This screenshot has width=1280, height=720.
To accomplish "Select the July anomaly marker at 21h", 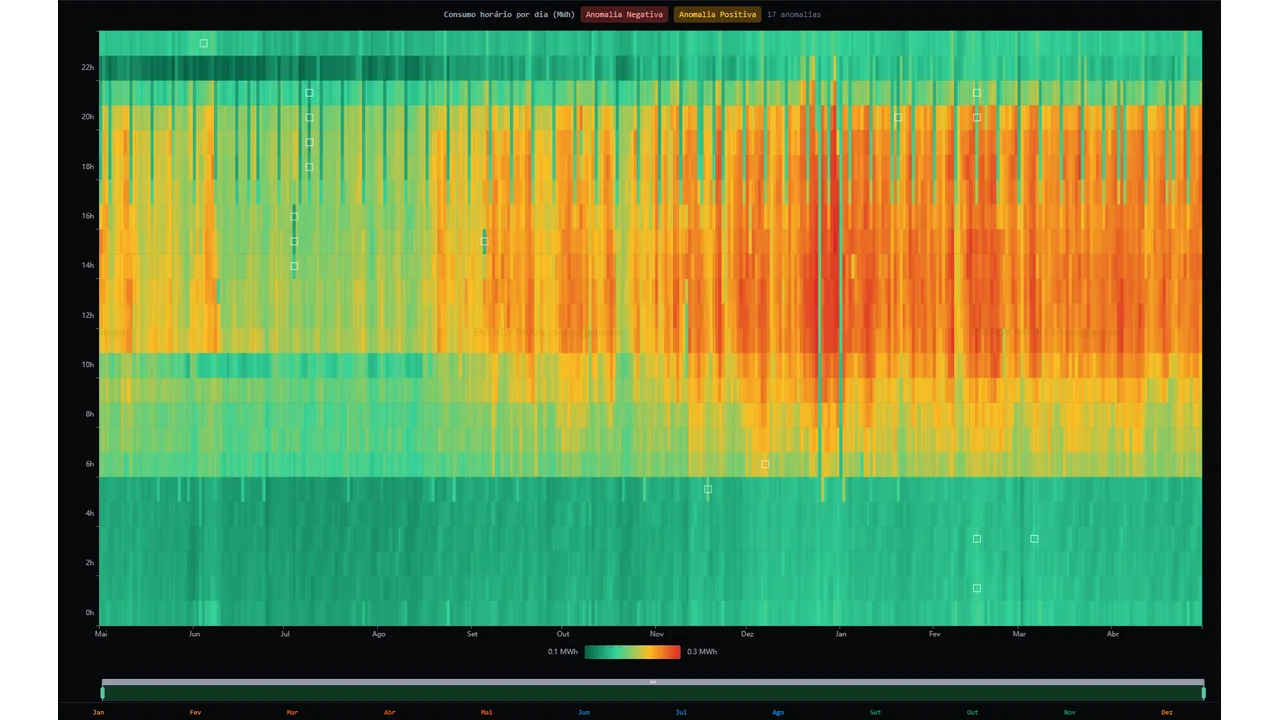I will click(x=309, y=93).
